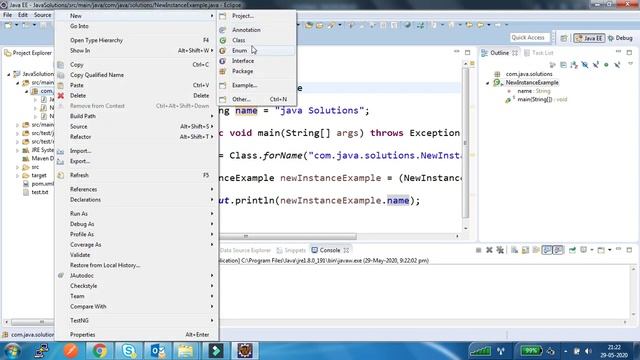Collapse the first src/main folder

[x=18, y=83]
